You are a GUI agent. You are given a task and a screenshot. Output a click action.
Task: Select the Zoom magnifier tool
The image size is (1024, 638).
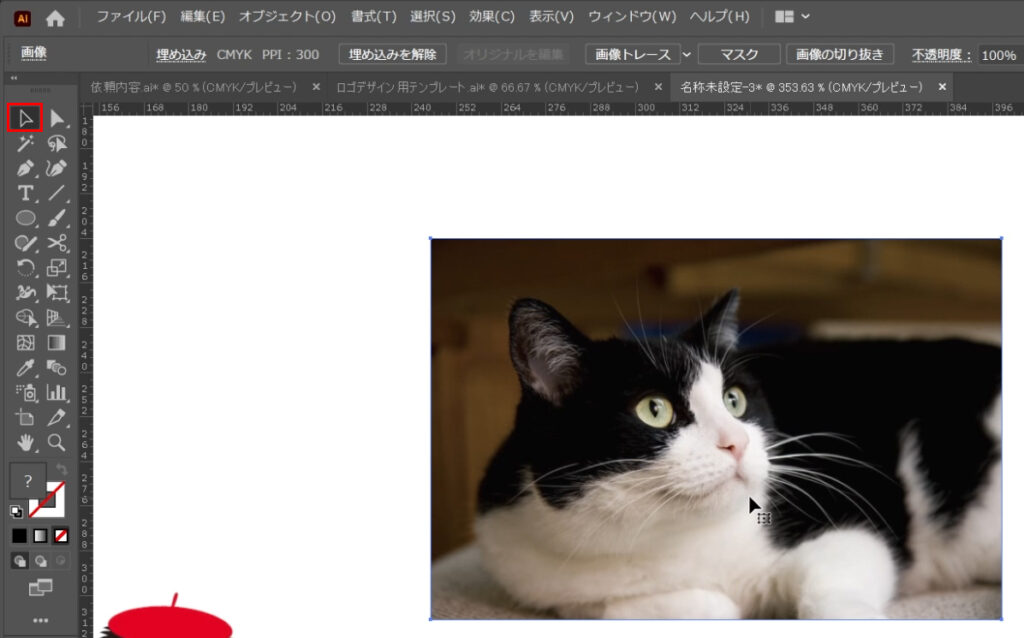point(57,443)
